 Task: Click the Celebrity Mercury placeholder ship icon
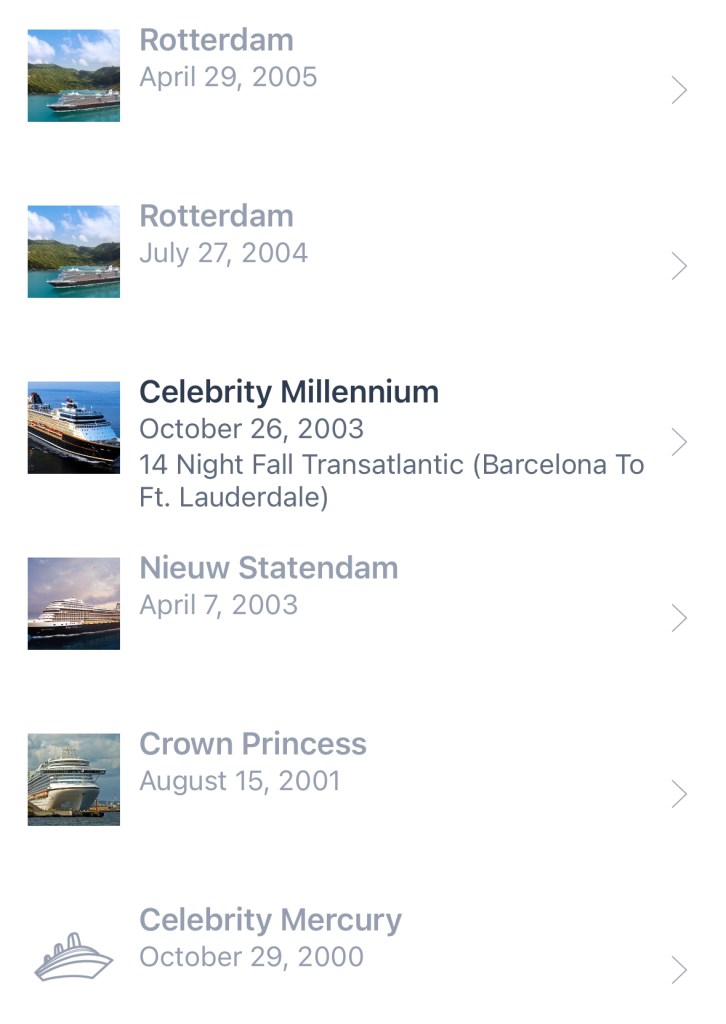click(x=73, y=956)
